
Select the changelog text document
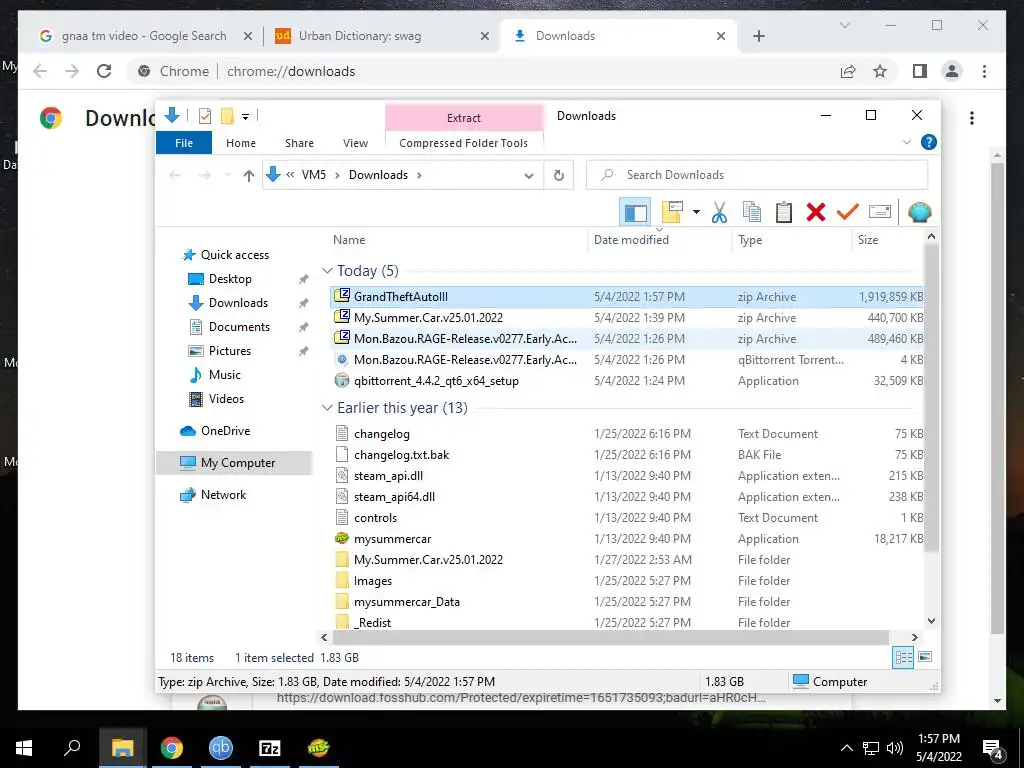[627, 434]
